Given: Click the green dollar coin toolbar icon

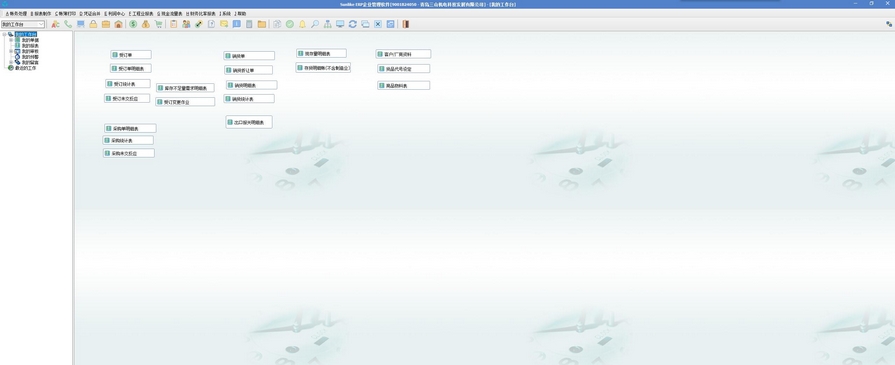Looking at the screenshot, I should click(x=133, y=24).
